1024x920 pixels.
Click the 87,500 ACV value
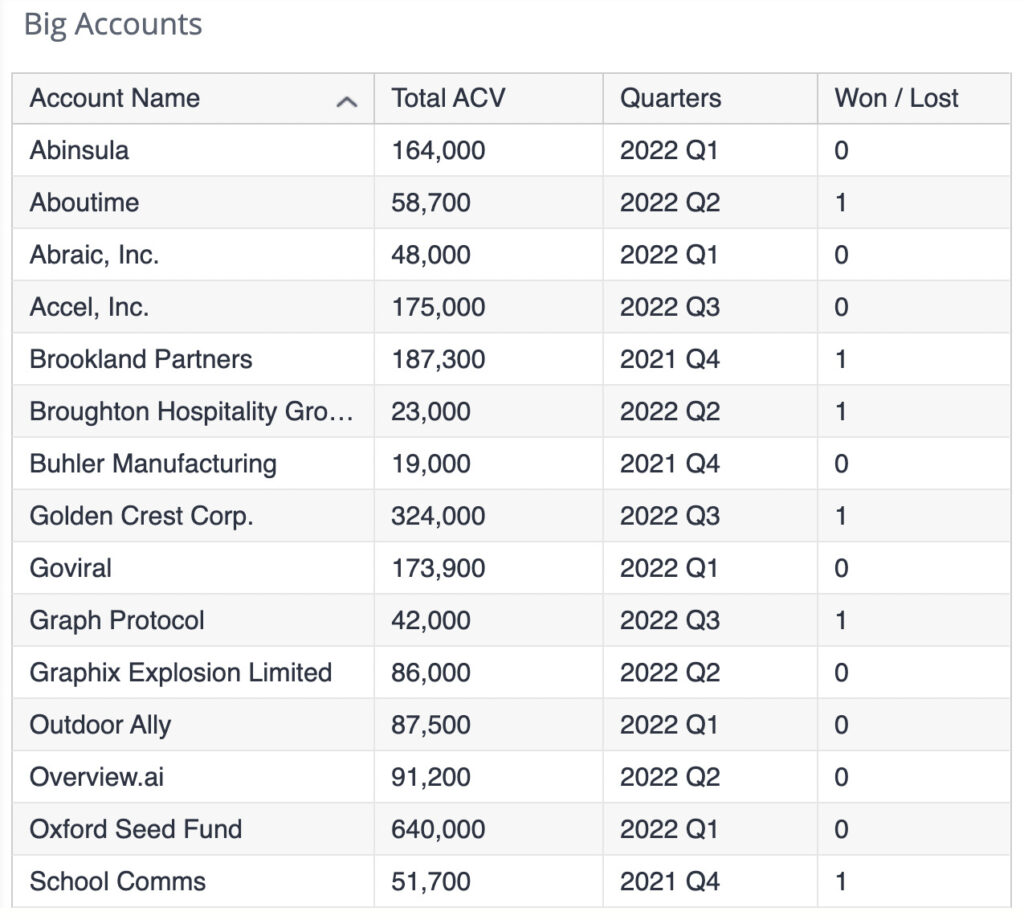coord(431,725)
